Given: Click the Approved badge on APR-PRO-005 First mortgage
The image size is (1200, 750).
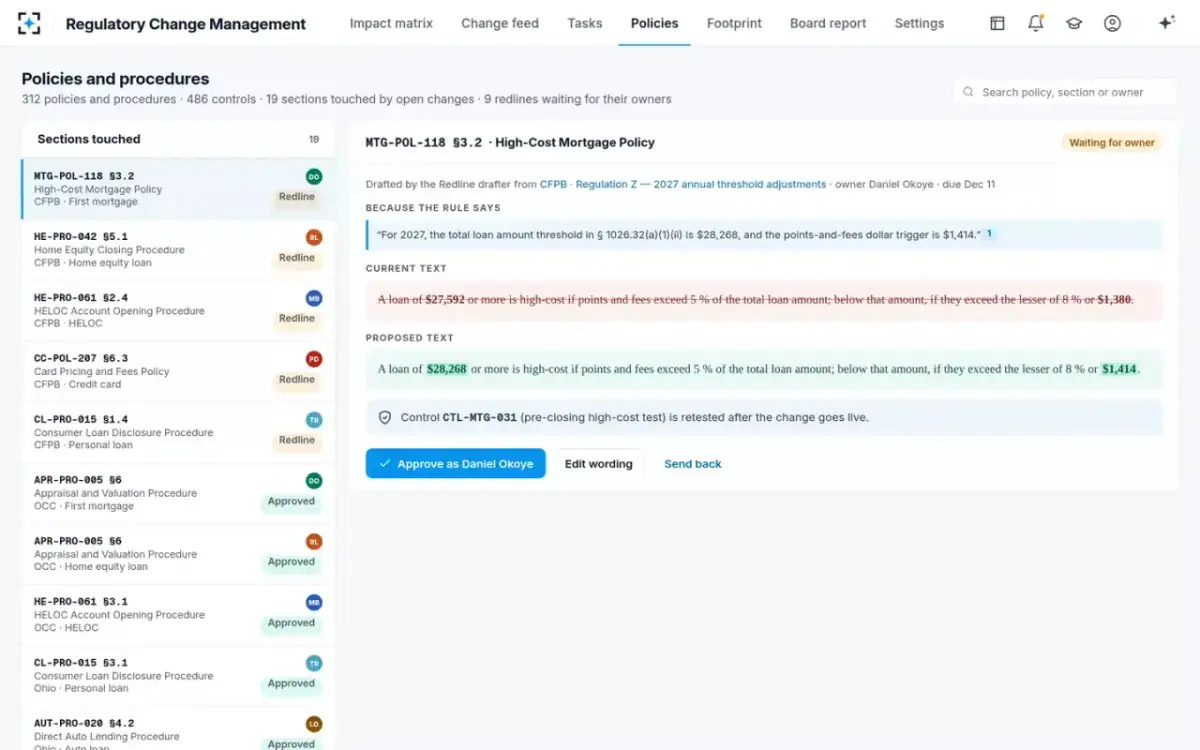Looking at the screenshot, I should (291, 502).
